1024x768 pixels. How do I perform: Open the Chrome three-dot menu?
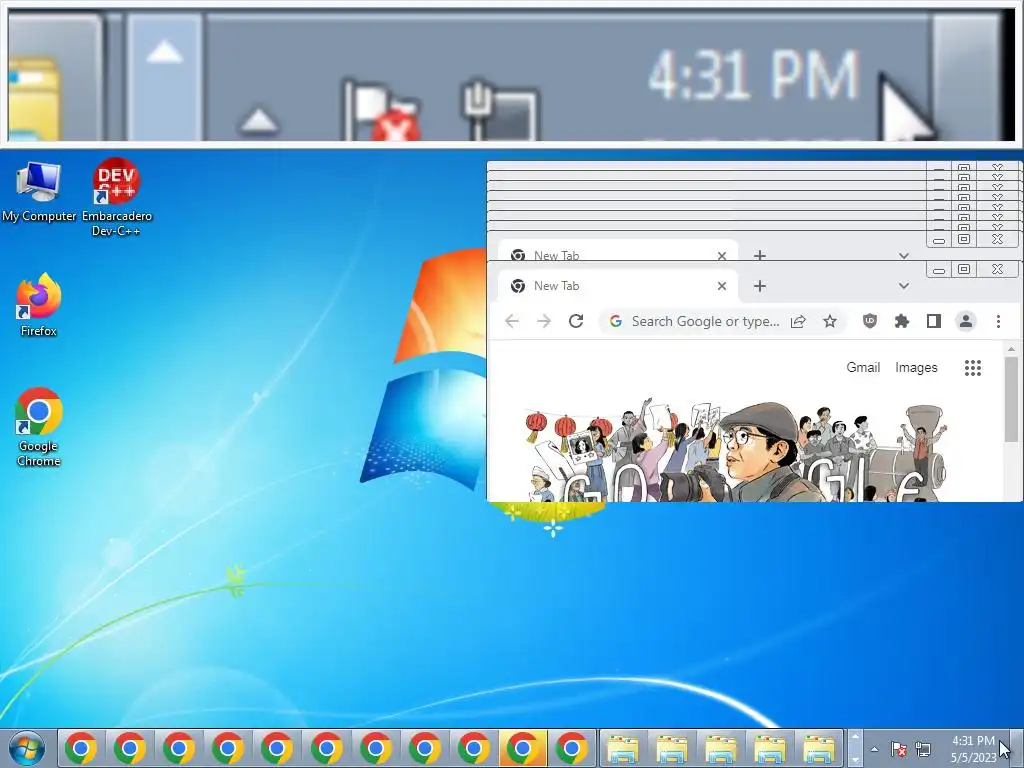pyautogui.click(x=998, y=321)
